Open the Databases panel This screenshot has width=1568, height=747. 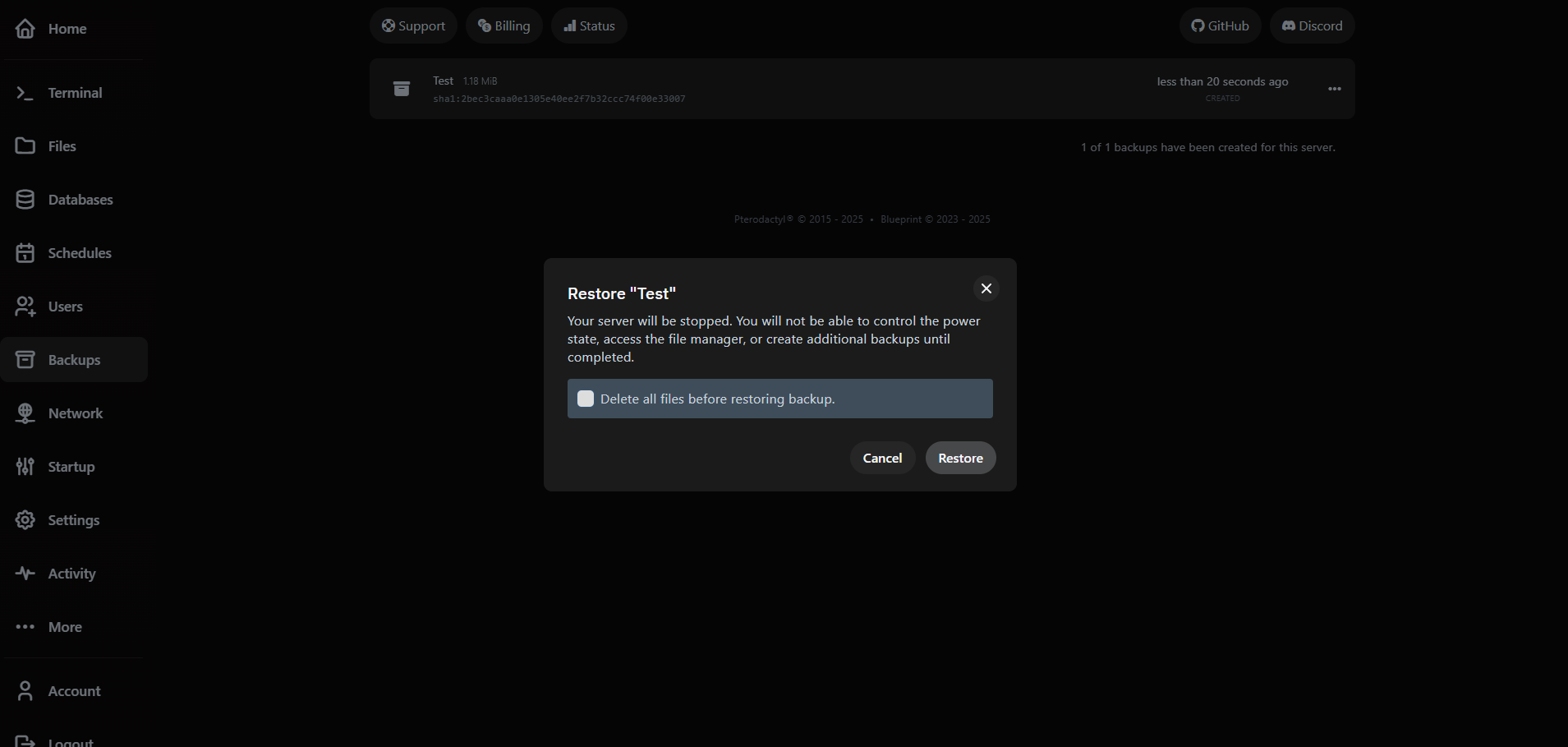pos(80,199)
